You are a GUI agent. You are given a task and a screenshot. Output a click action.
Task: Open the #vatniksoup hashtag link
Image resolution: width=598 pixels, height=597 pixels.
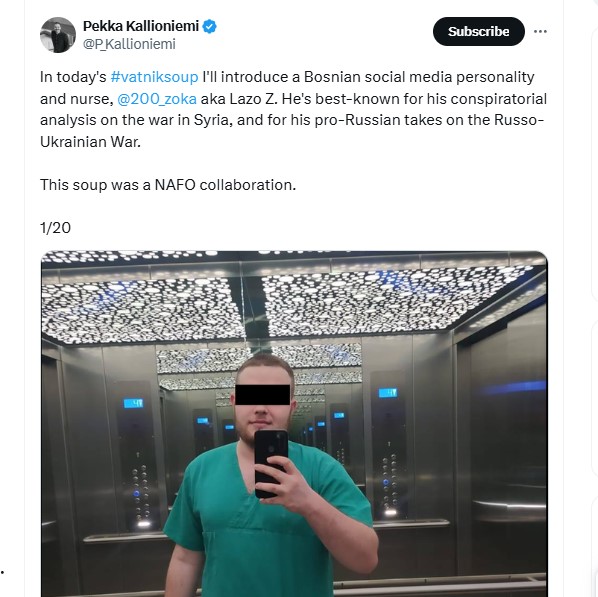point(154,77)
